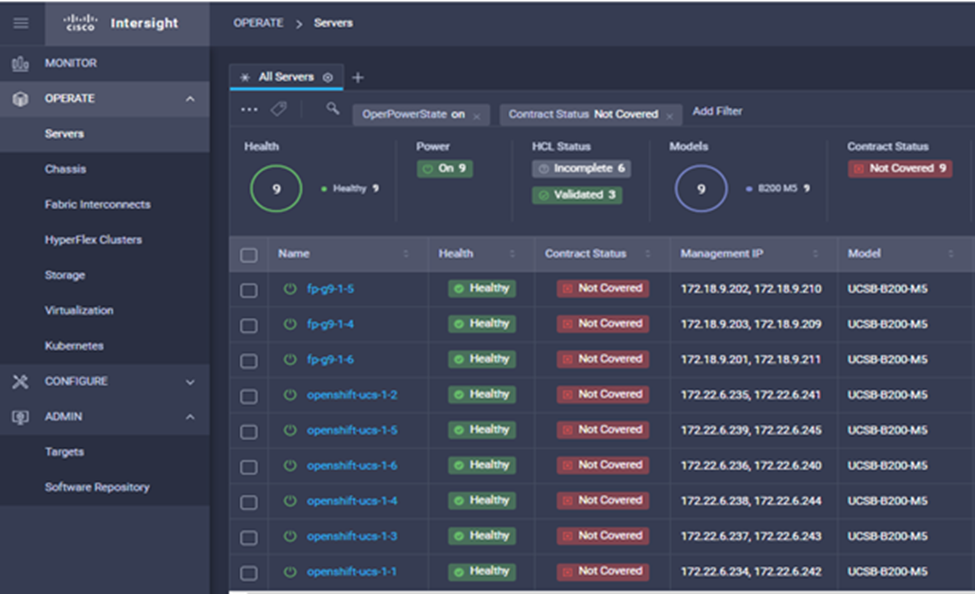Expand the CONFIGURE section chevron

coord(190,382)
